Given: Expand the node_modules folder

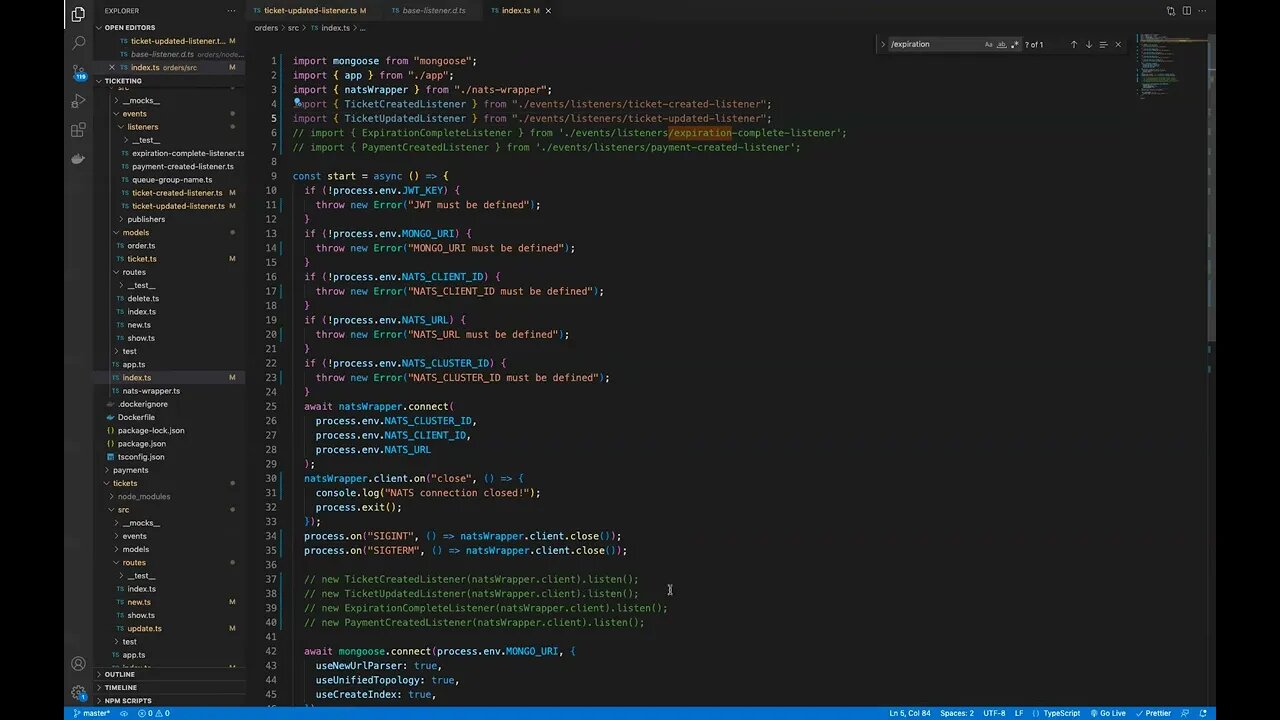Looking at the screenshot, I should [x=144, y=496].
